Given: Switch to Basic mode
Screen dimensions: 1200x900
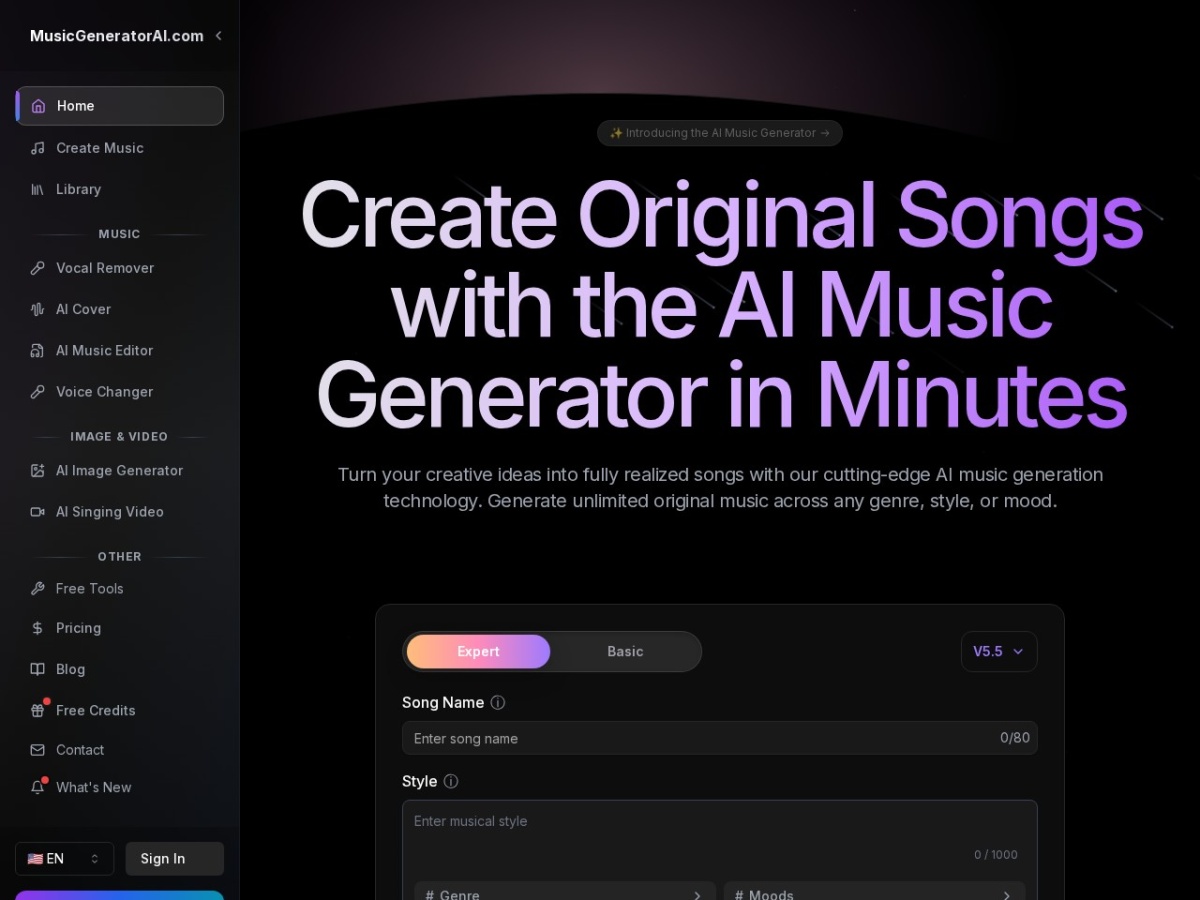Looking at the screenshot, I should click(625, 652).
